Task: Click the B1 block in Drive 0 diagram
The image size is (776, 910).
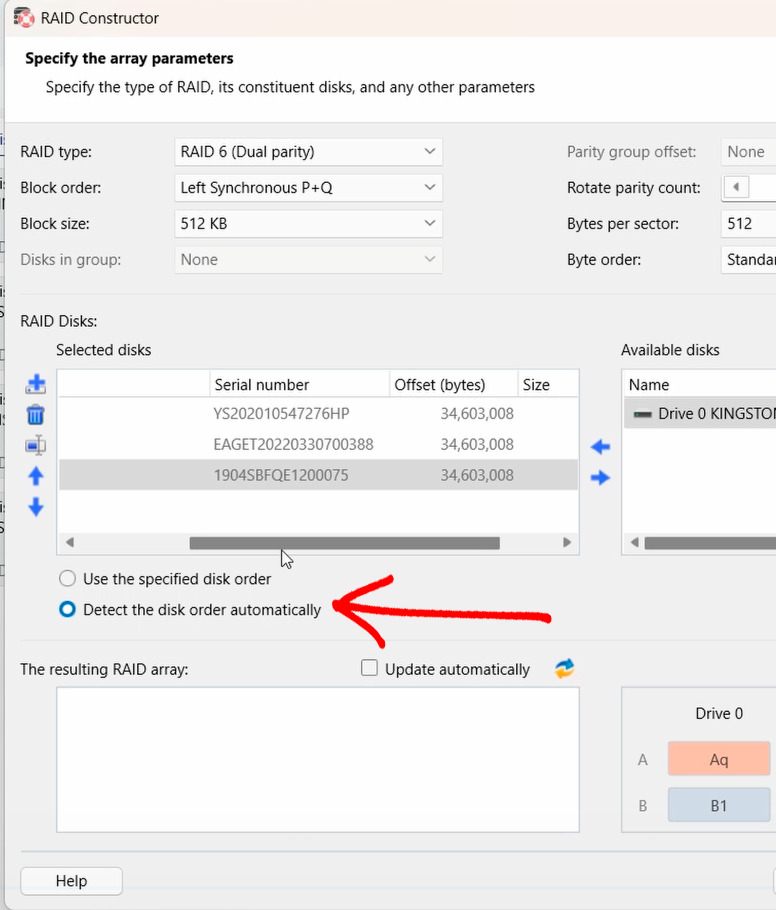Action: click(x=719, y=806)
